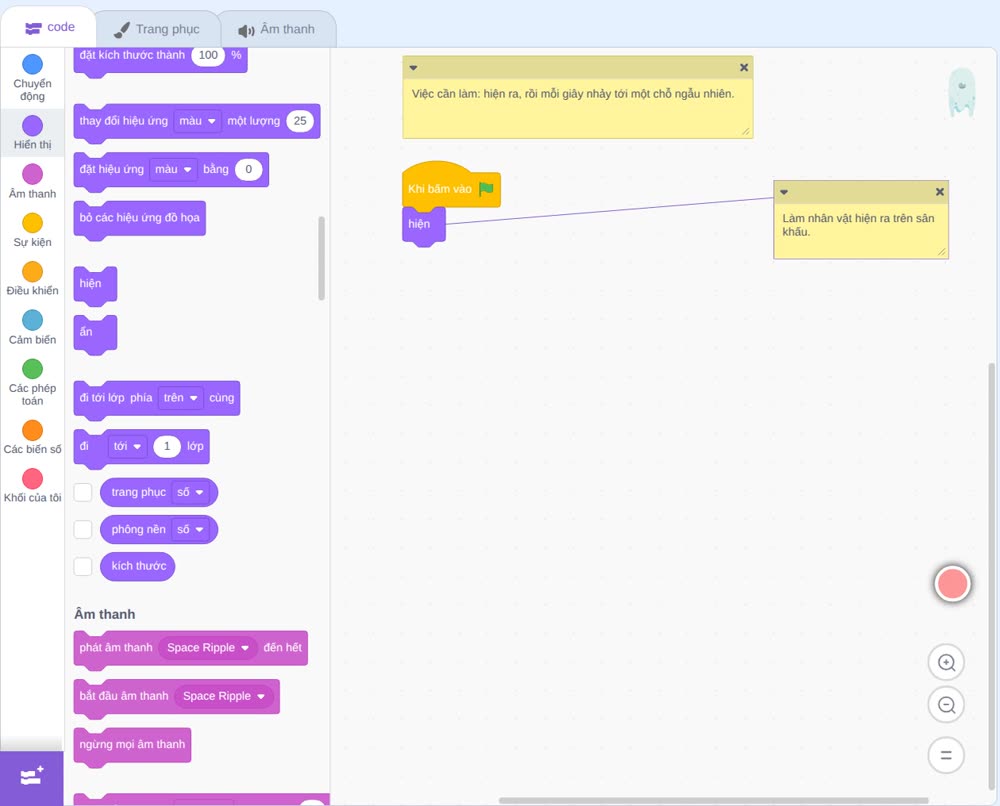Open the 'màu' dropdown in đặt hiệu ứng
The height and width of the screenshot is (806, 1000).
pyautogui.click(x=173, y=170)
